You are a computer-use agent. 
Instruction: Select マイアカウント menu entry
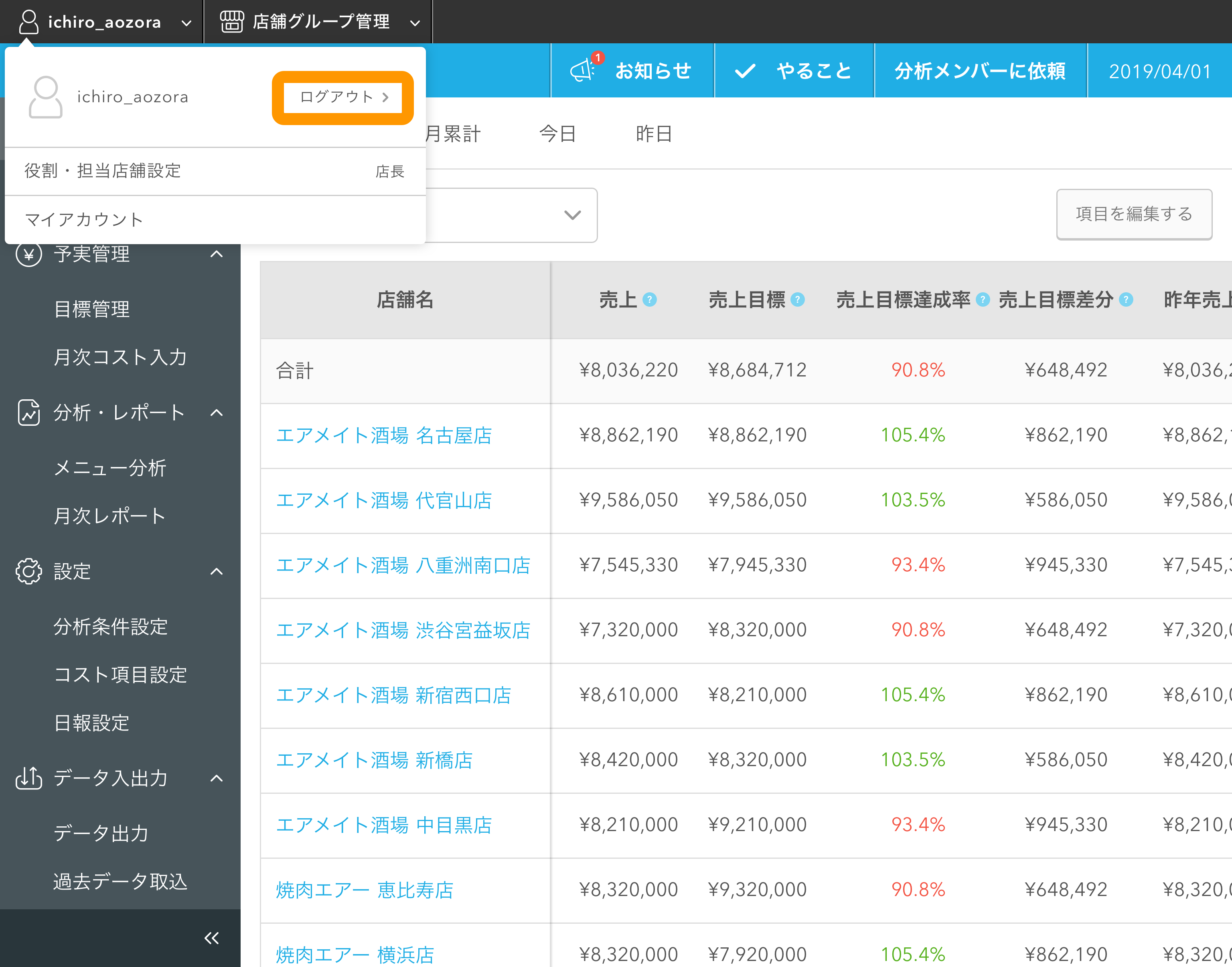pyautogui.click(x=215, y=219)
